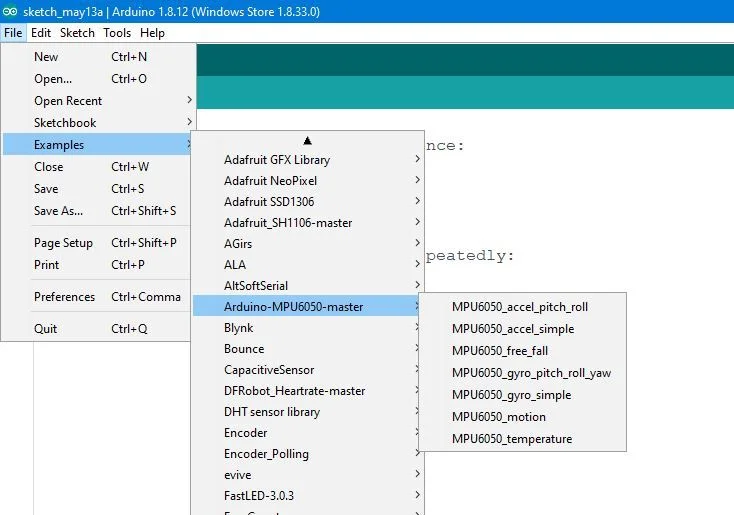Viewport: 734px width, 515px height.
Task: Open MPU6050_accel_simple example
Action: [x=522, y=329]
